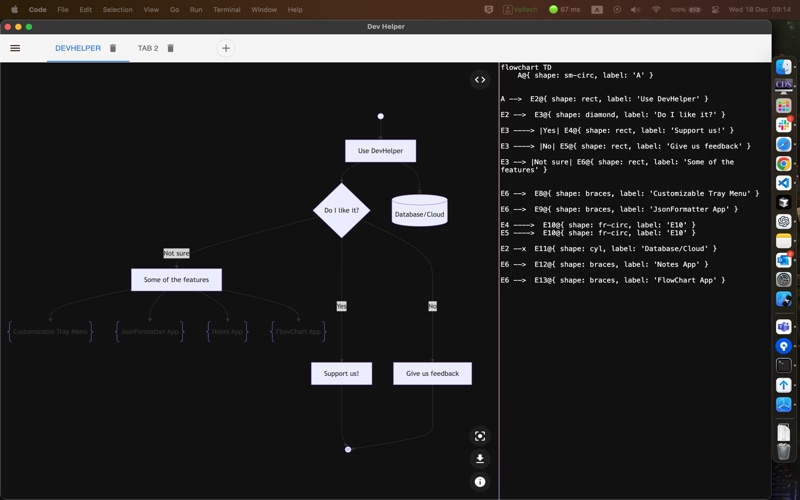Select the 'Support us!' node
This screenshot has width=800, height=500.
341,373
